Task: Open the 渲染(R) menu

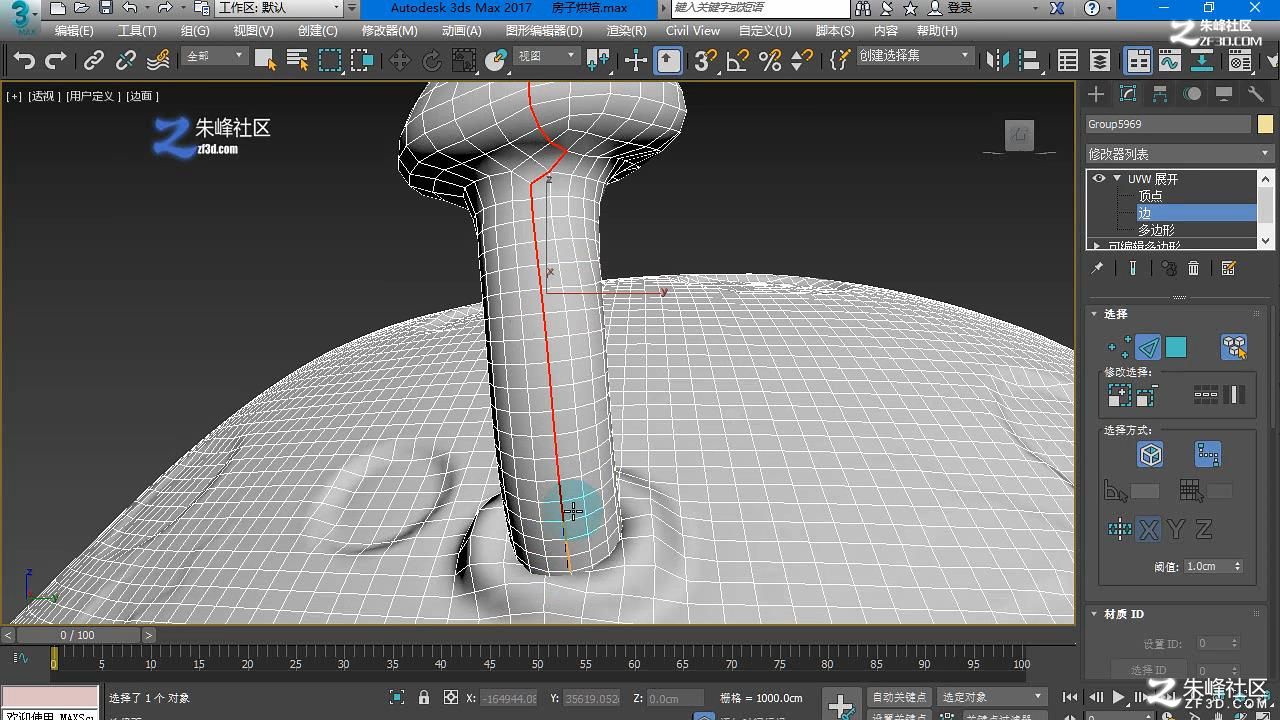Action: pos(627,31)
